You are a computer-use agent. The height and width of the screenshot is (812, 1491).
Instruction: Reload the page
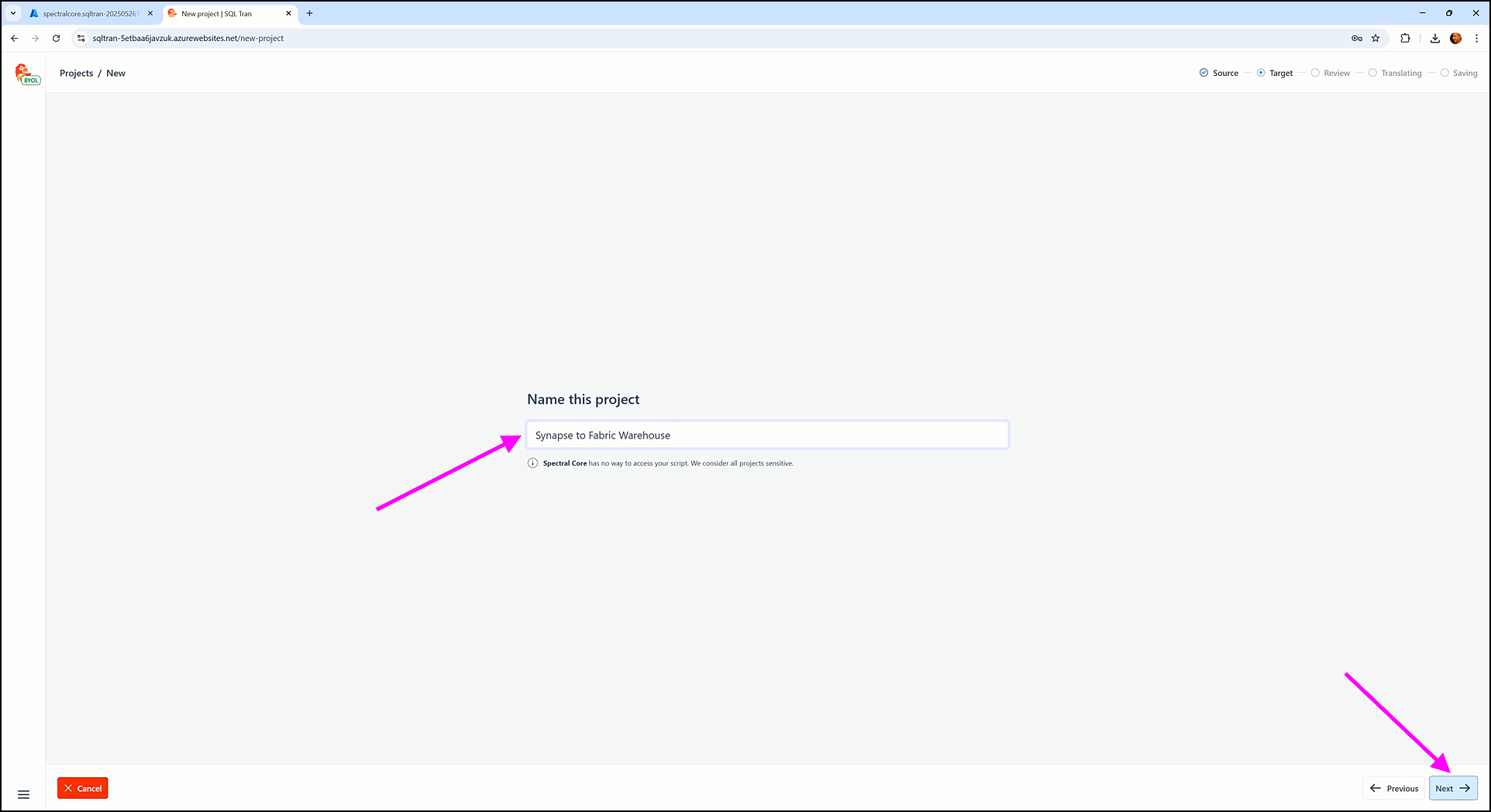(x=56, y=38)
